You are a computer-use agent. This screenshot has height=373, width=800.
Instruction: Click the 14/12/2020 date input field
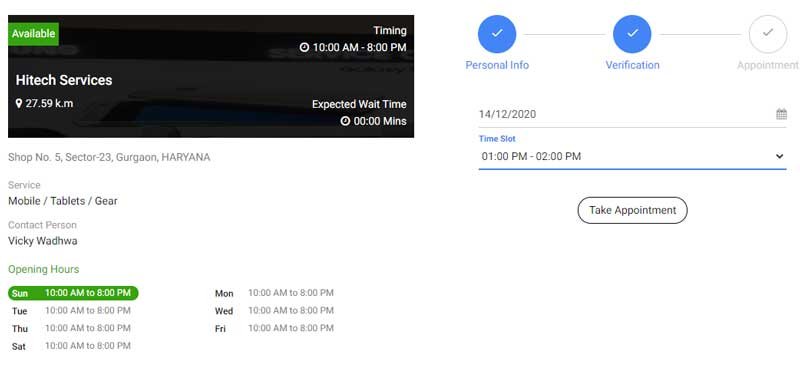(632, 114)
